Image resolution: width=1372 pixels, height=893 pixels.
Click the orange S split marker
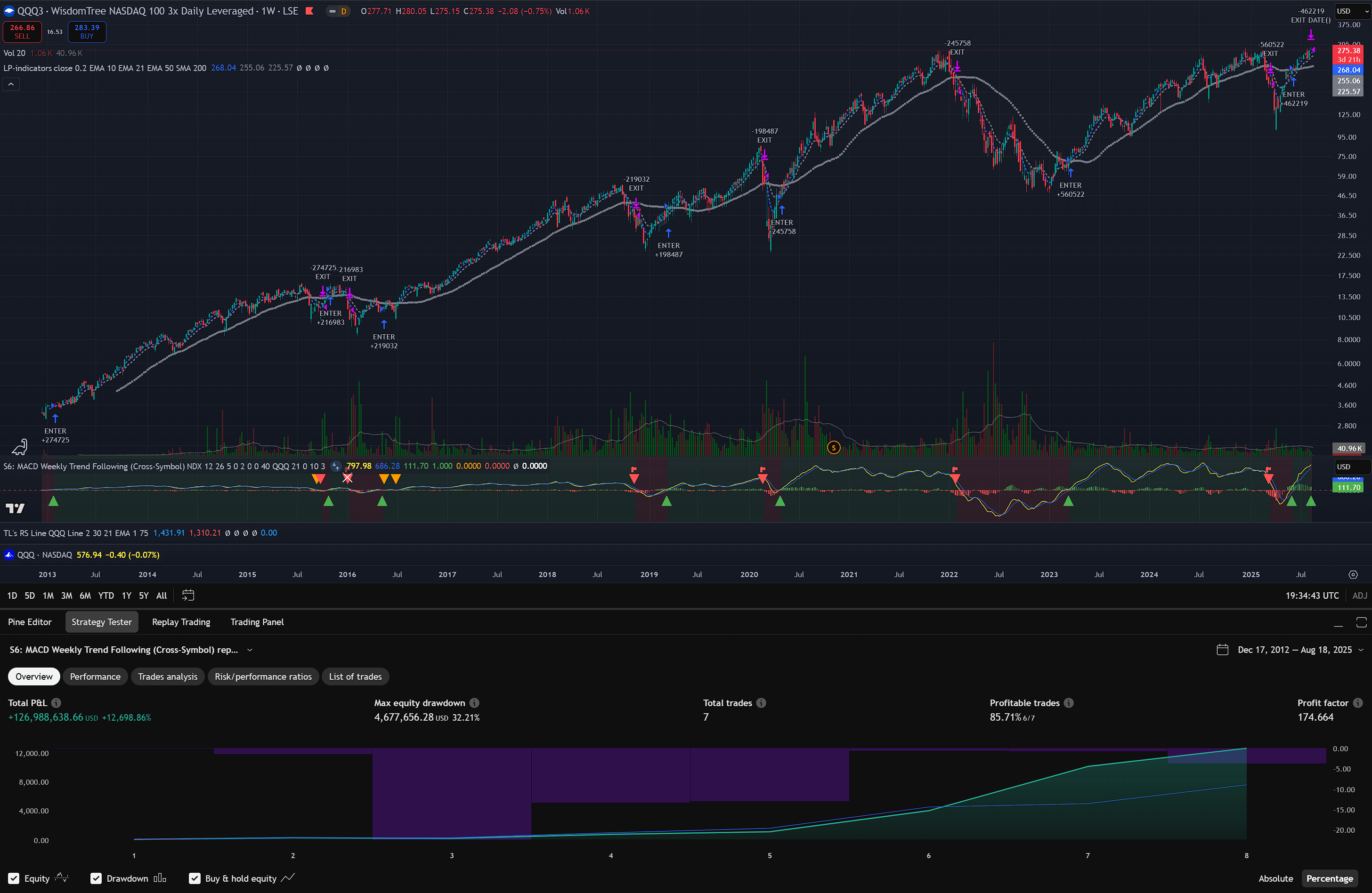[x=833, y=448]
